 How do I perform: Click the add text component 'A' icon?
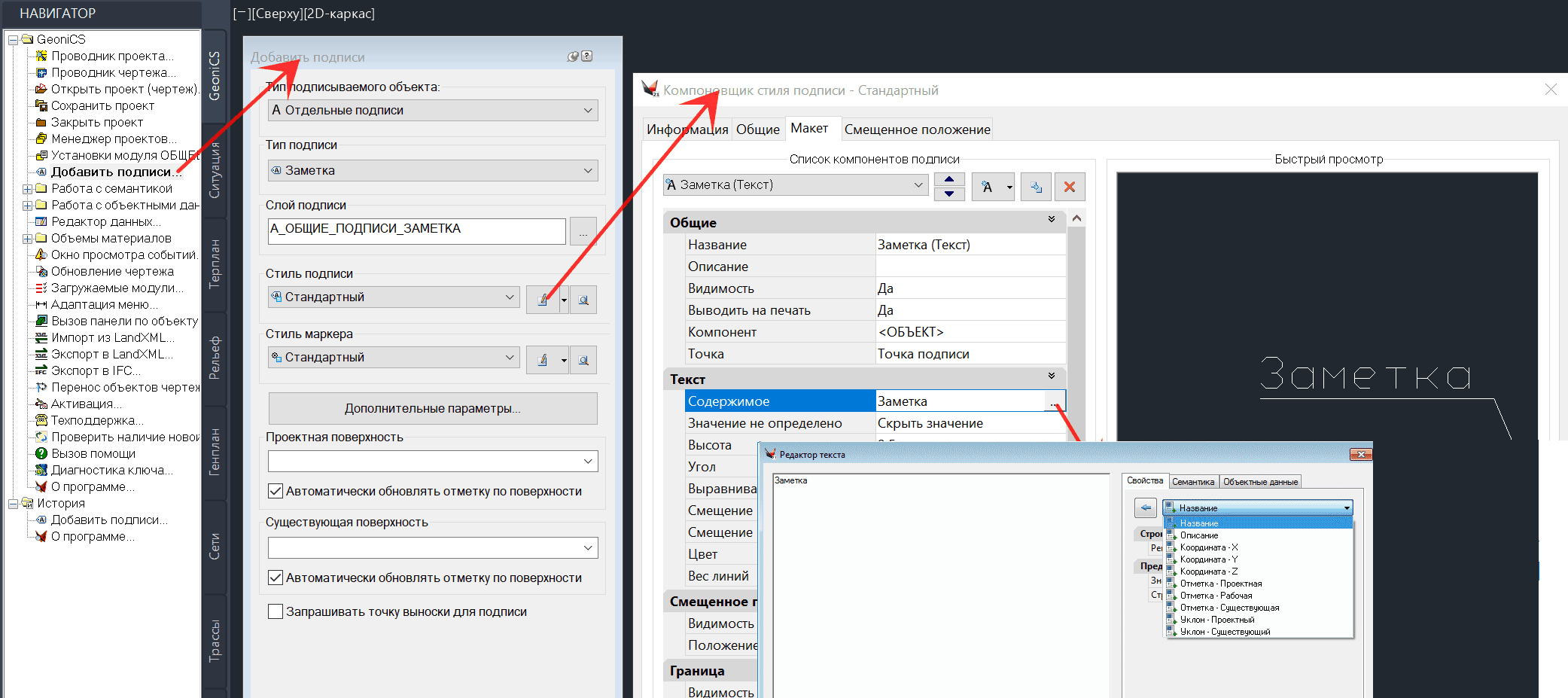point(987,187)
